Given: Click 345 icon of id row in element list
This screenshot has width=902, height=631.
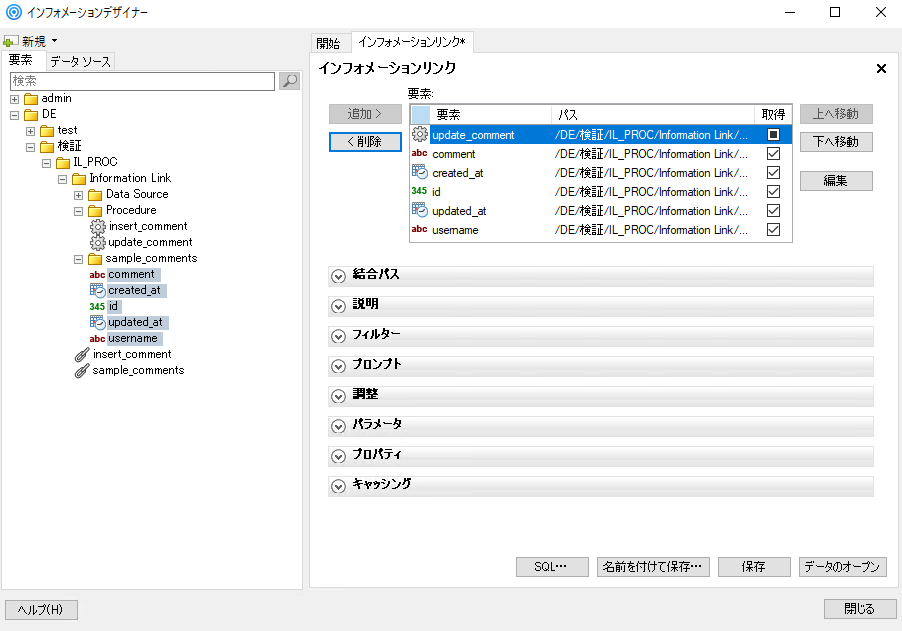Looking at the screenshot, I should [x=419, y=191].
